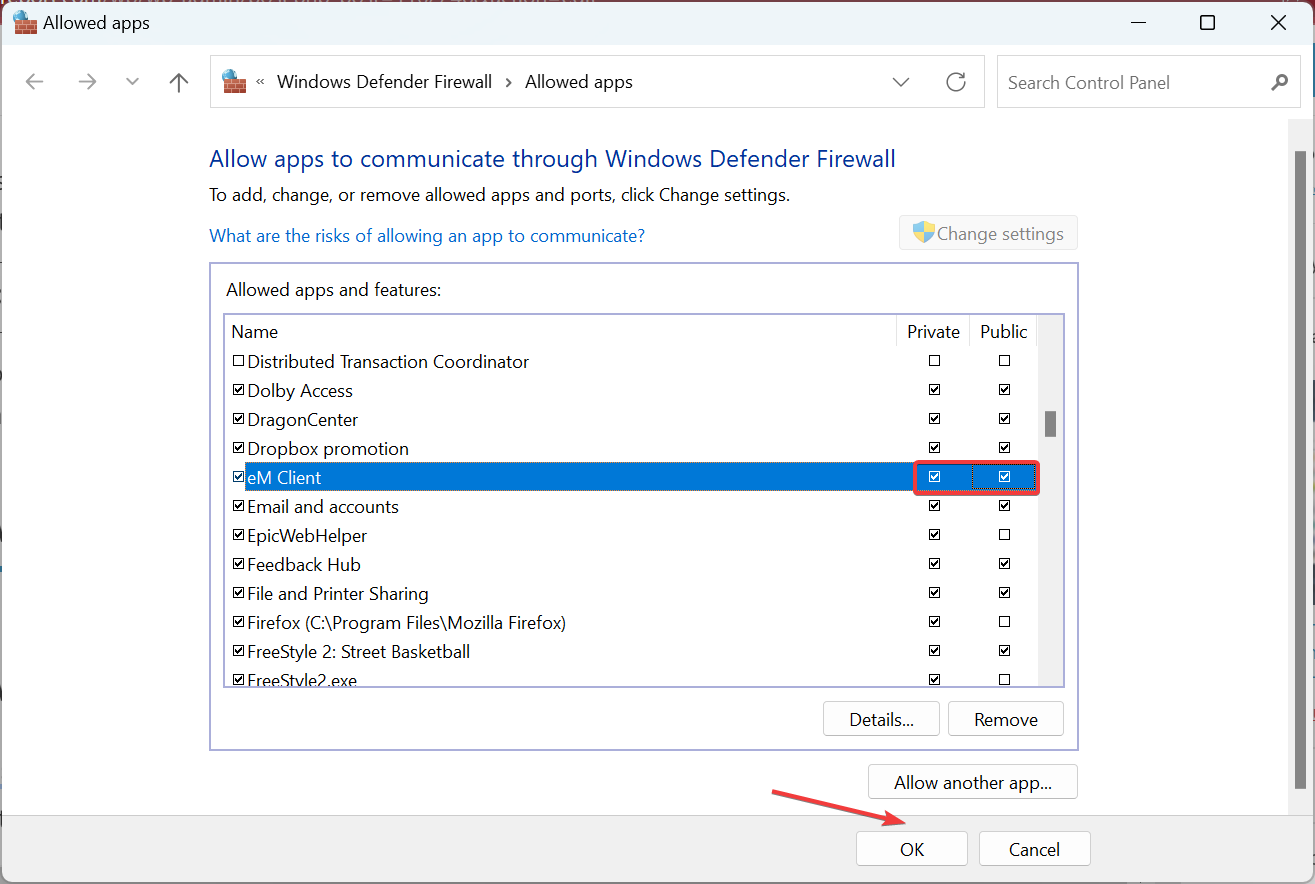Enable EpicWebHelper Public checkbox
This screenshot has height=884, width=1315.
(1004, 535)
